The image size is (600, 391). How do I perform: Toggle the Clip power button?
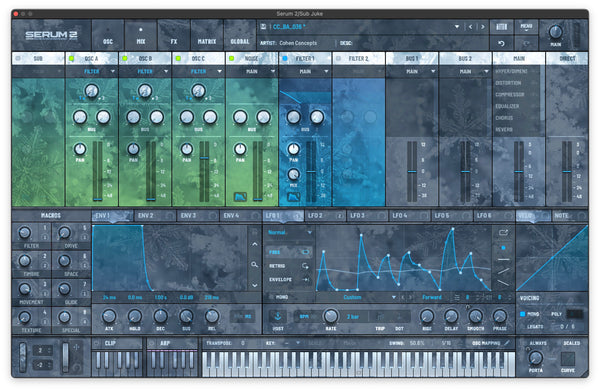pos(97,343)
